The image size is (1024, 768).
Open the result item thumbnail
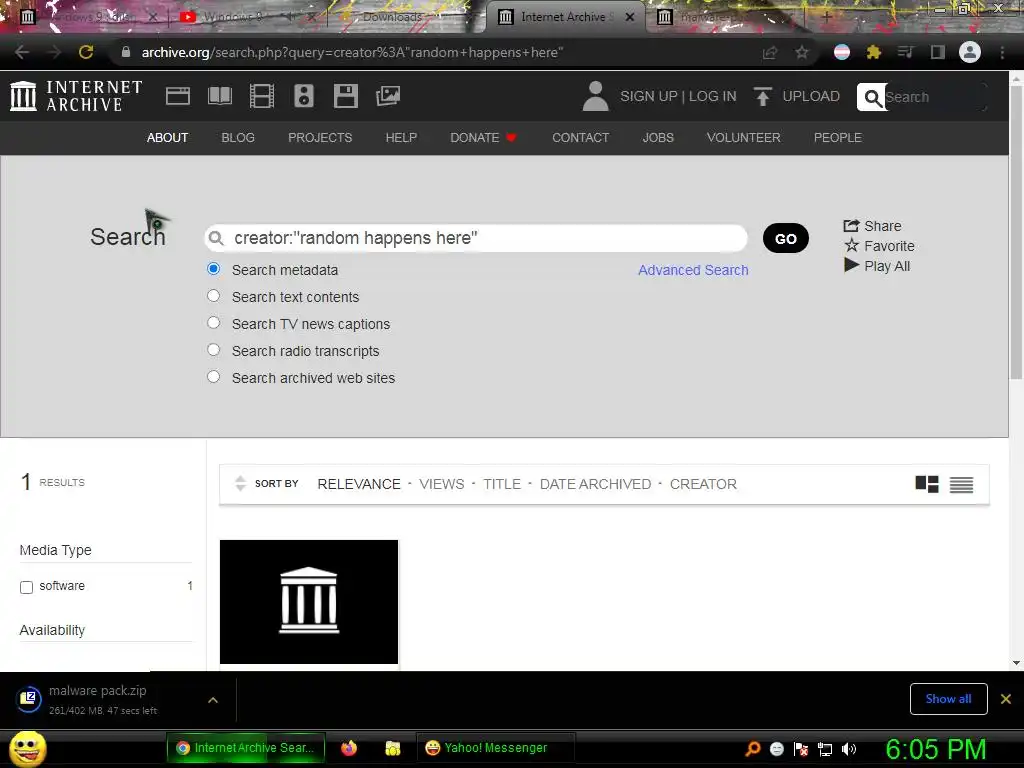pyautogui.click(x=309, y=601)
